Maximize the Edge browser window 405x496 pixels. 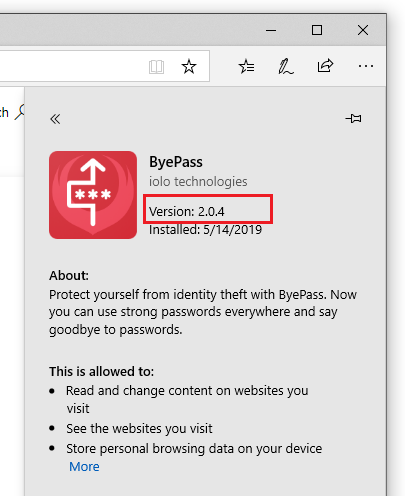click(x=317, y=30)
